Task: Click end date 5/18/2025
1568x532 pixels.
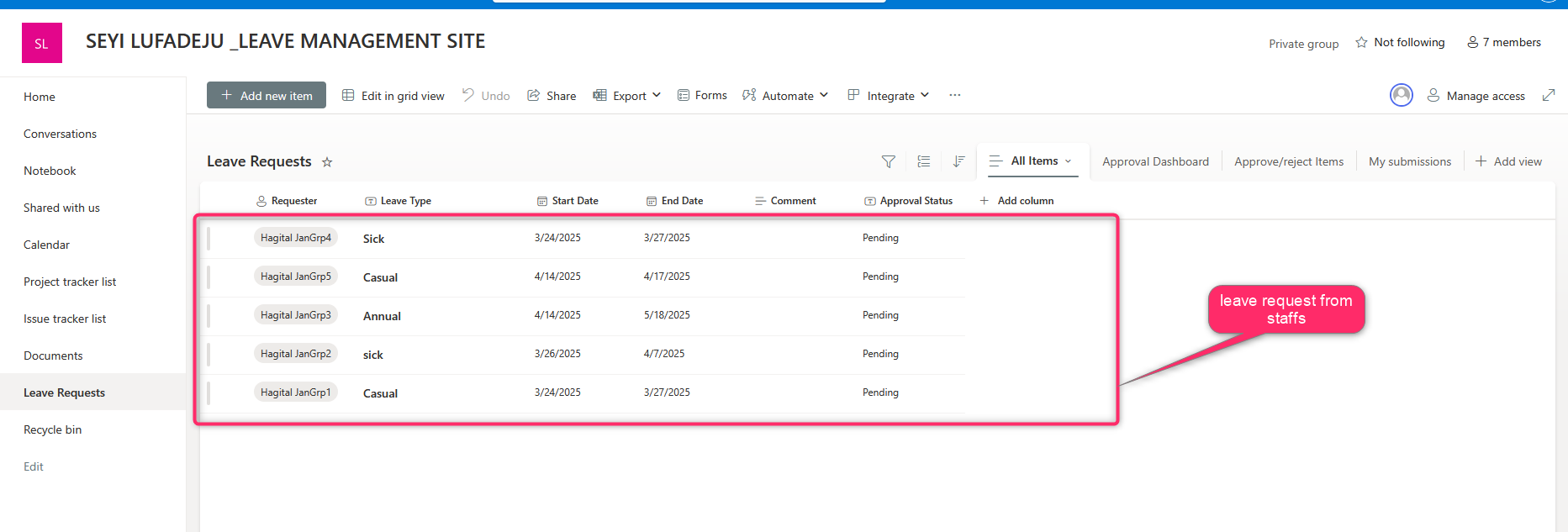Action: point(667,315)
